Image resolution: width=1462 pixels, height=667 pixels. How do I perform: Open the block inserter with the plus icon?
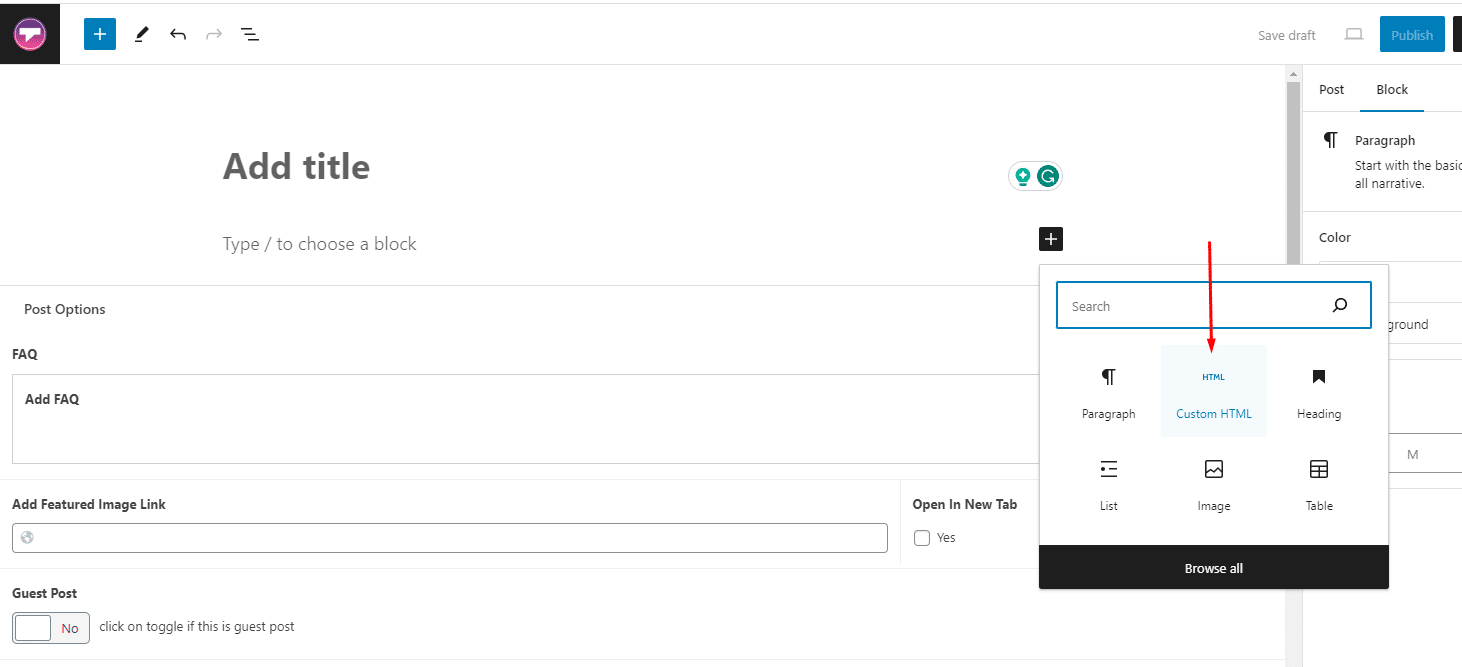pyautogui.click(x=99, y=33)
